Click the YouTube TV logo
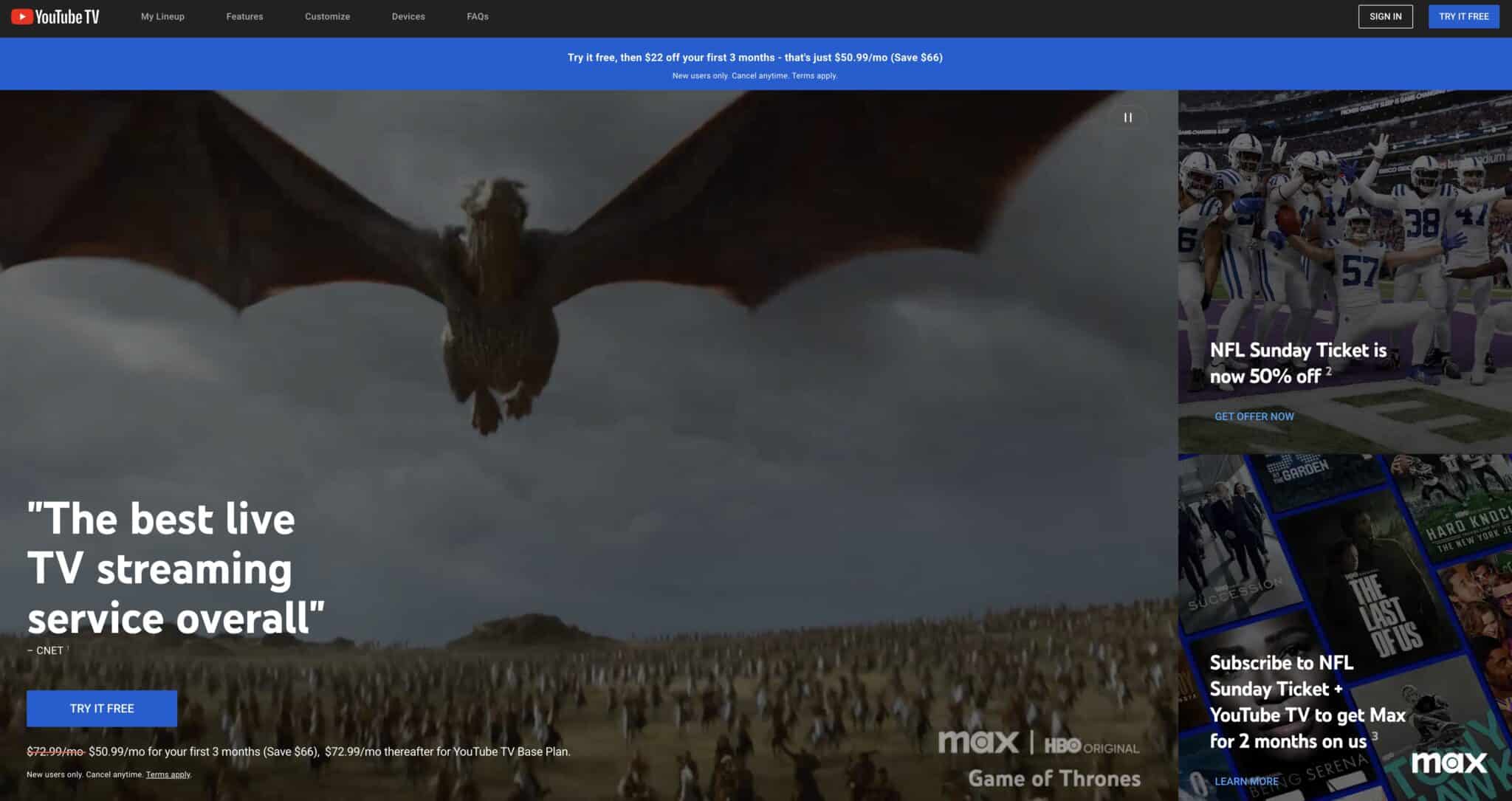Screen dimensions: 1512x801 click(x=55, y=16)
